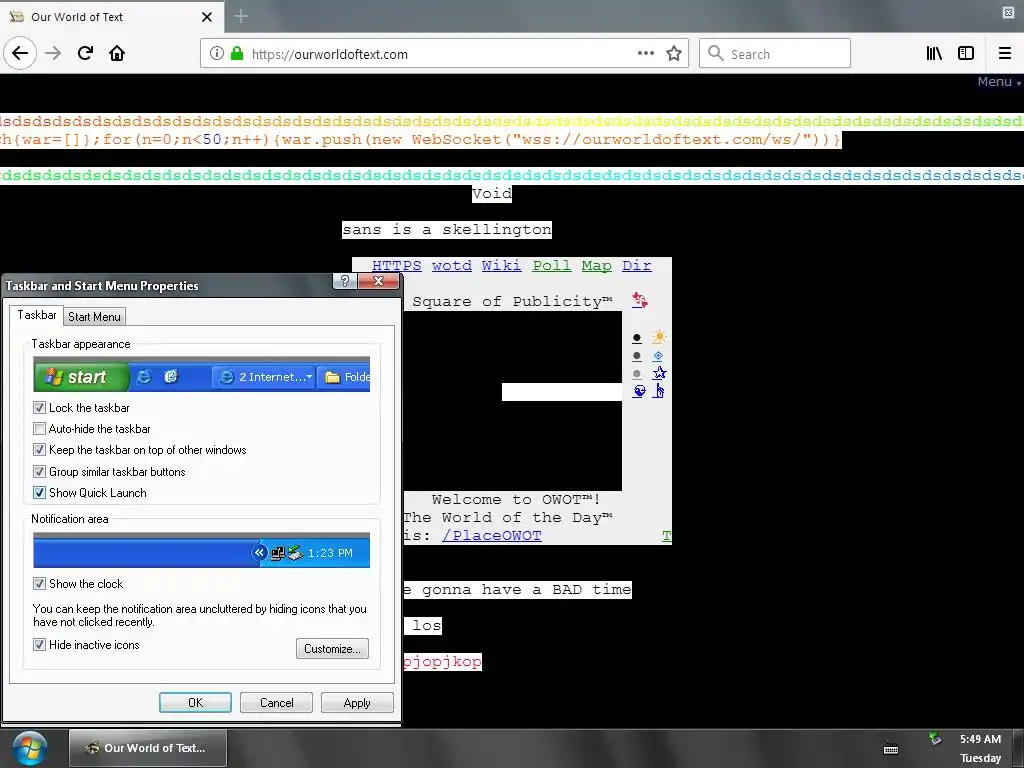Click the blue star icon link

pyautogui.click(x=659, y=373)
